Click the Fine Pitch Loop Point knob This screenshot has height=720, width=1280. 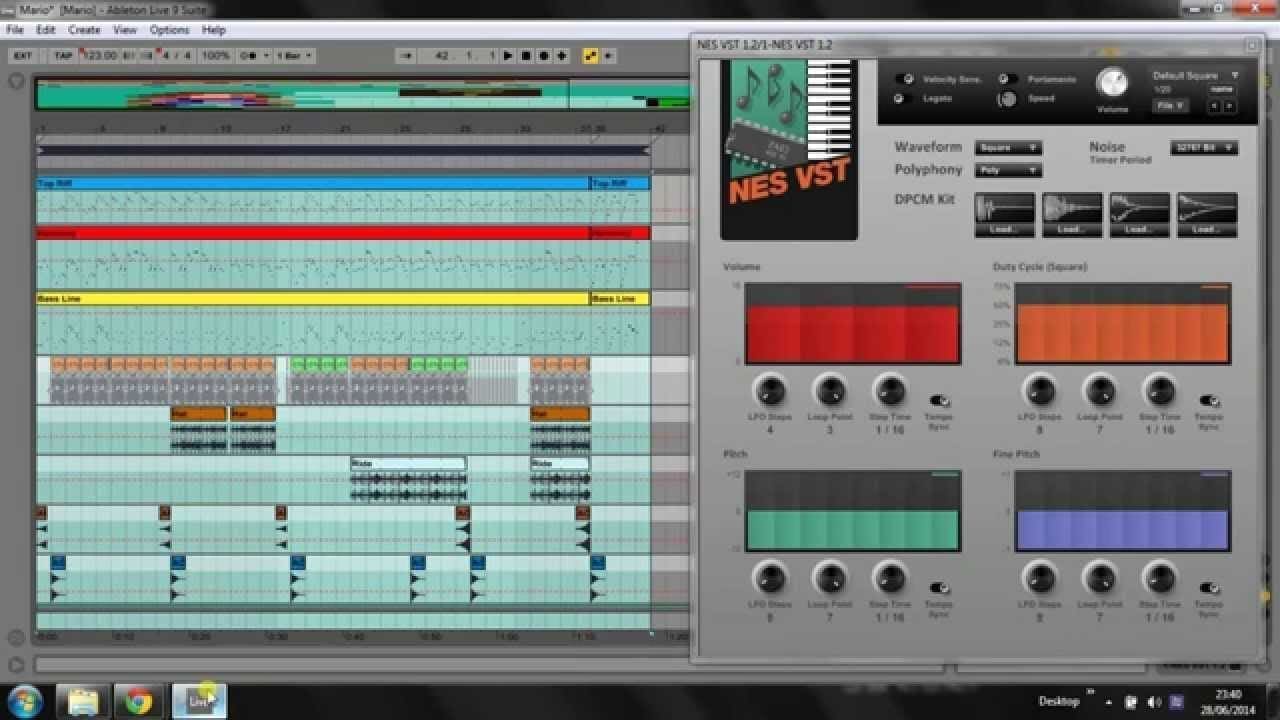click(1100, 577)
